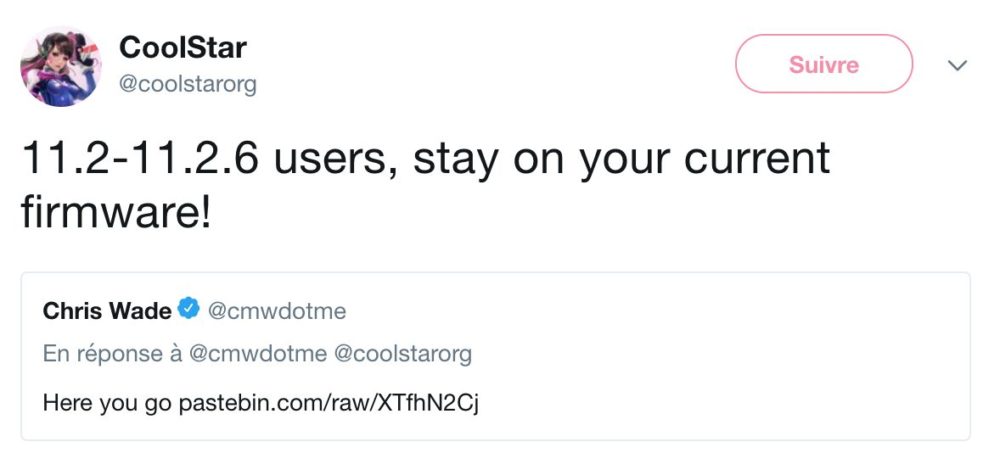The height and width of the screenshot is (453, 1000).
Task: Click Chris Wade's blue verified badge
Action: coord(188,311)
